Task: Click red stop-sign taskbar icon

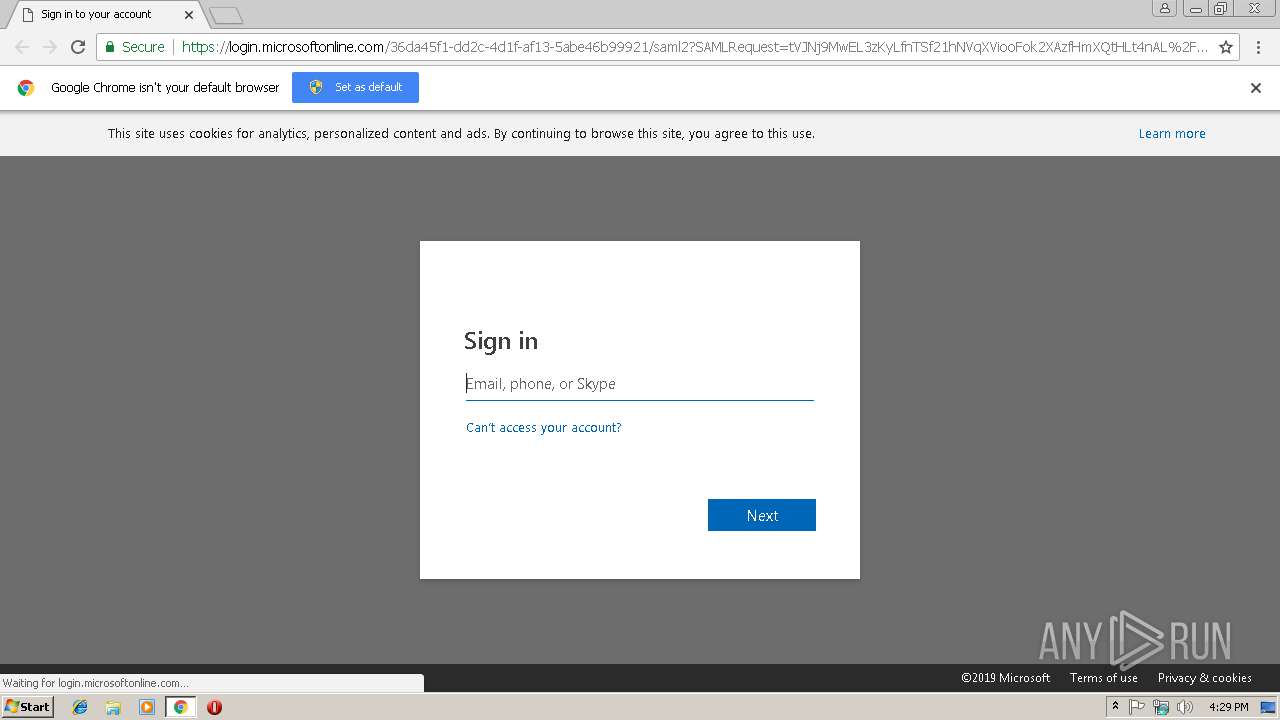Action: [214, 707]
